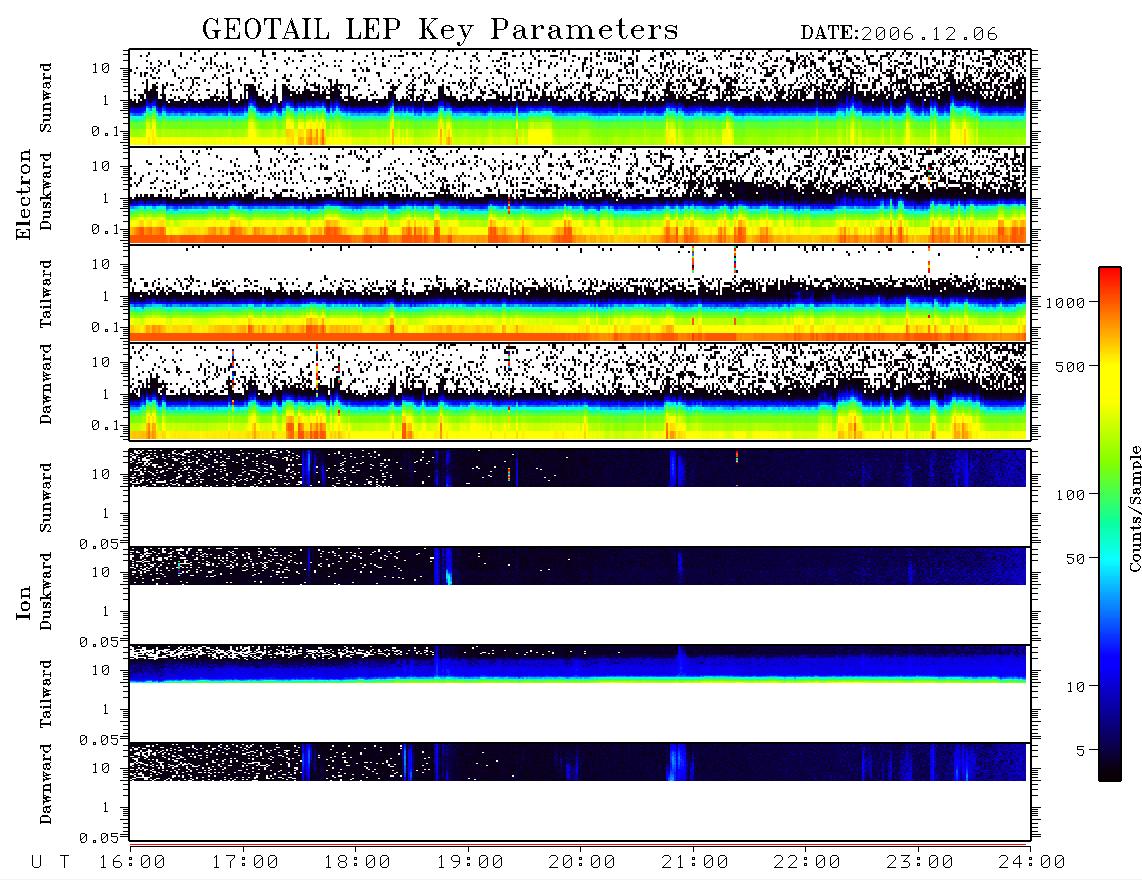Click the 23:00 time tick label
Viewport: 1142px width, 880px height.
pyautogui.click(x=921, y=862)
